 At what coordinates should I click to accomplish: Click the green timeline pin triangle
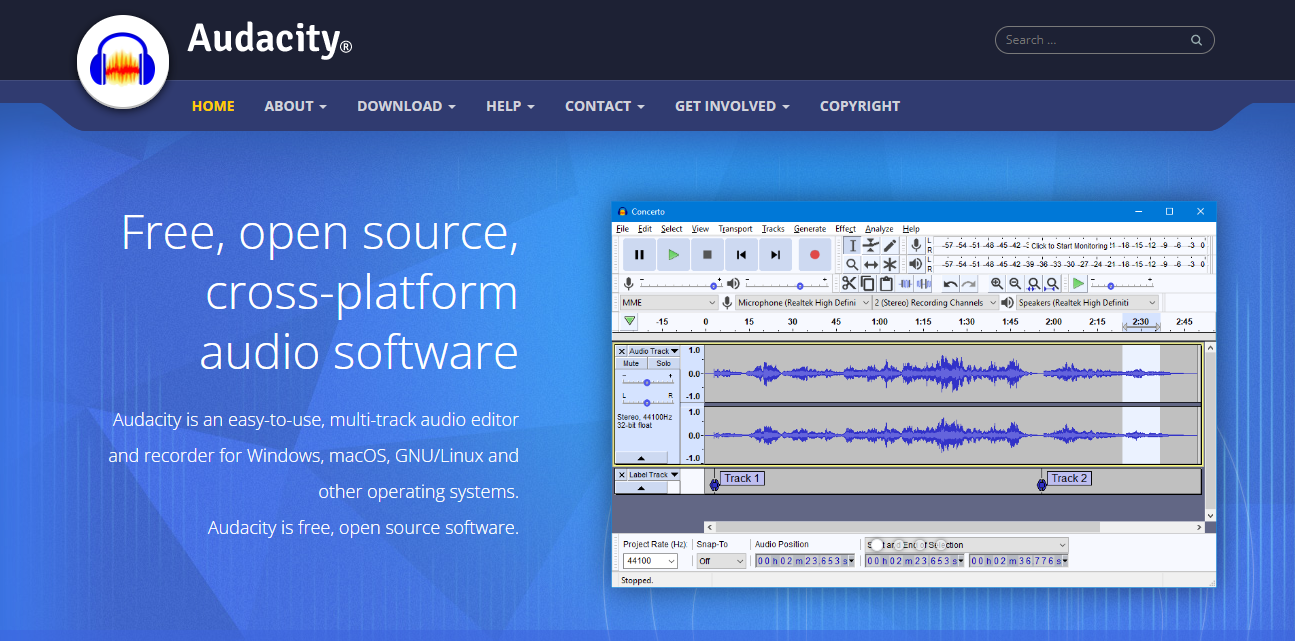[629, 321]
